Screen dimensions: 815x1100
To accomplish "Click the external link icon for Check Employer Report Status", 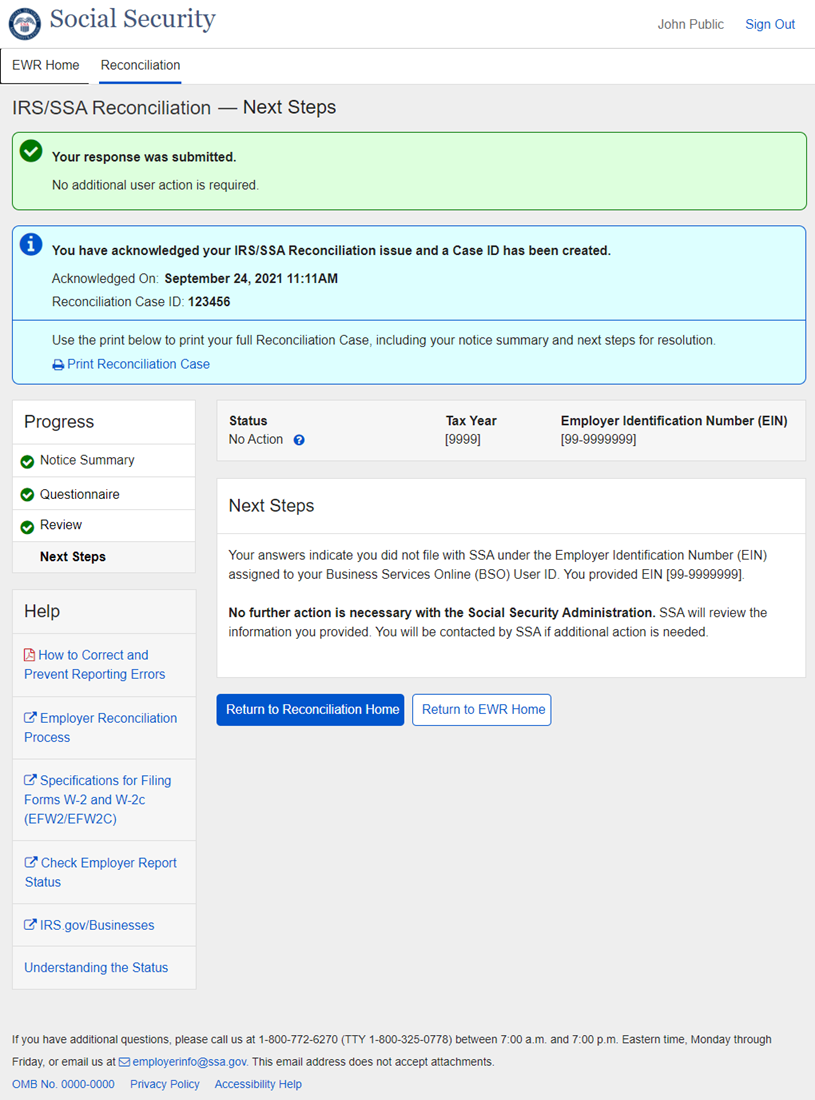I will point(31,862).
